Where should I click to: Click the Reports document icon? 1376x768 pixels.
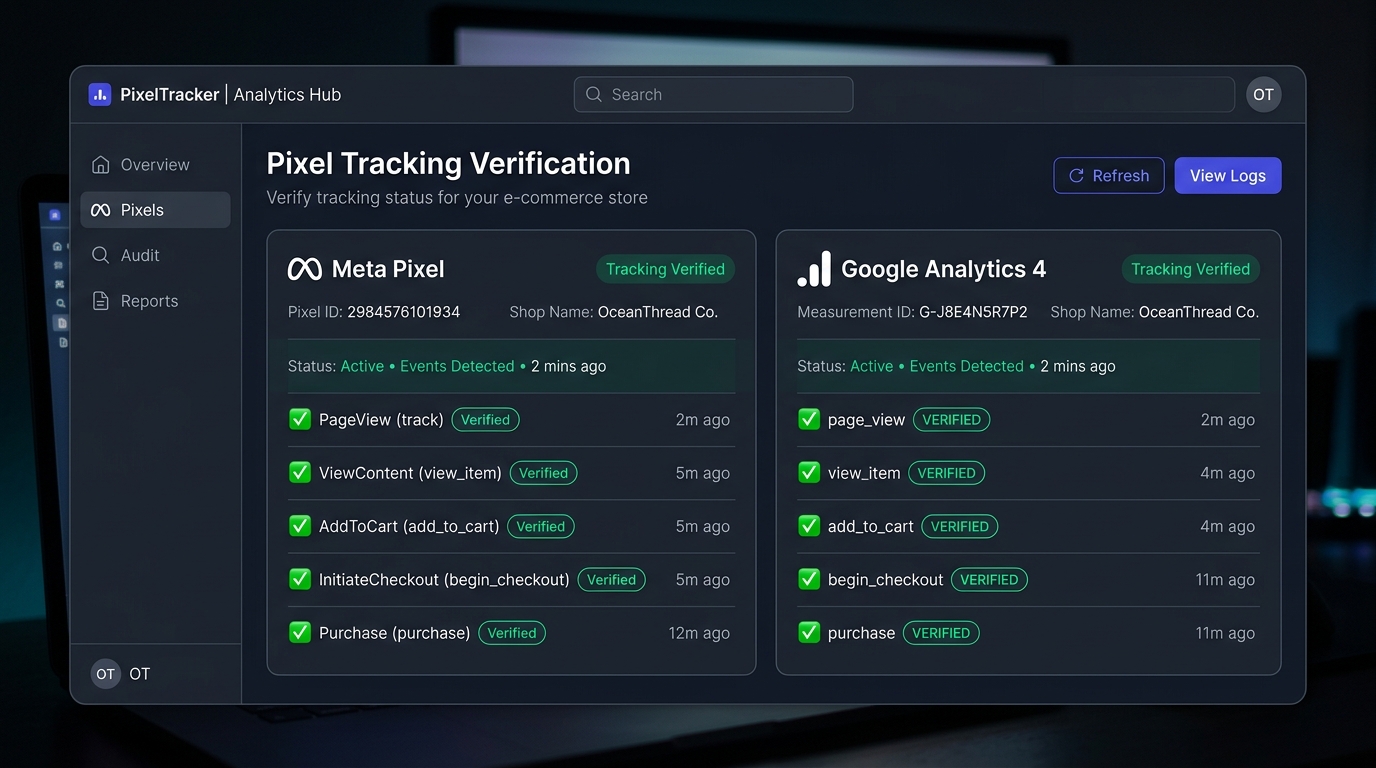tap(101, 301)
